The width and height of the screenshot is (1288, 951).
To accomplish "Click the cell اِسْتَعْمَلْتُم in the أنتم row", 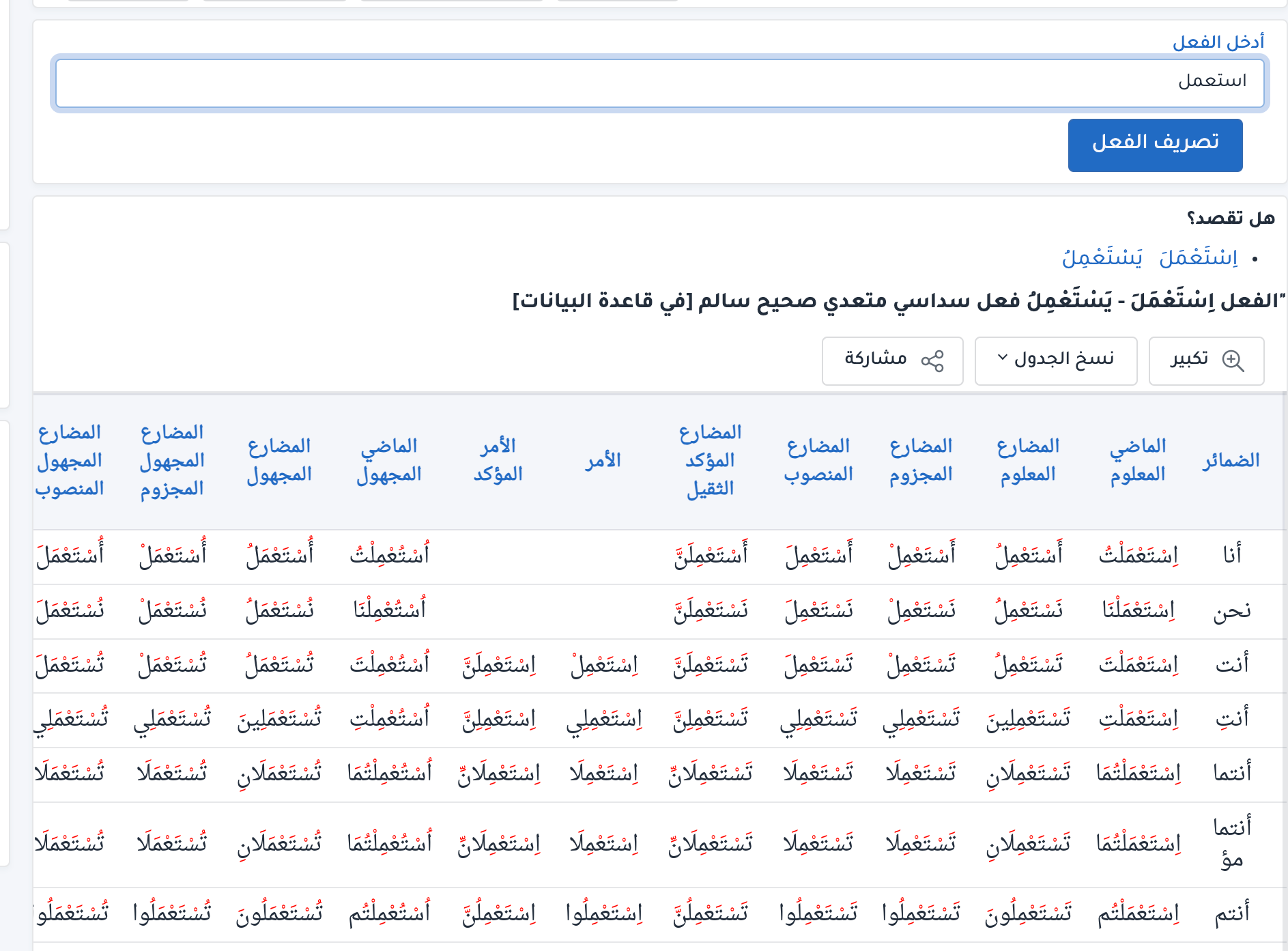I will point(1138,913).
